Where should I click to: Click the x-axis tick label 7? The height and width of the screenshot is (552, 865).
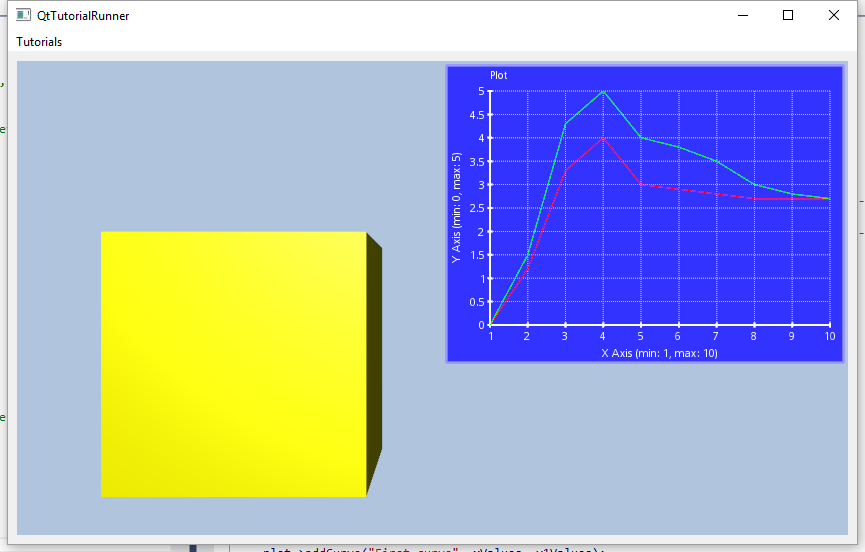tap(716, 337)
